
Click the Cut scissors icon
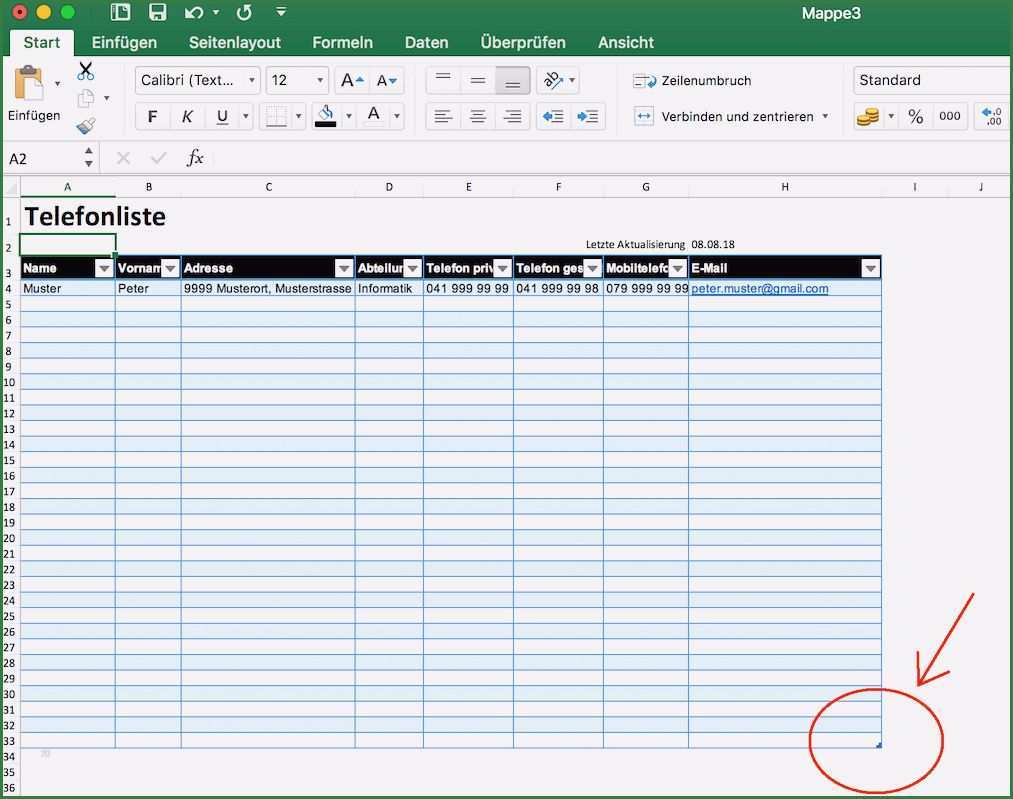tap(86, 71)
